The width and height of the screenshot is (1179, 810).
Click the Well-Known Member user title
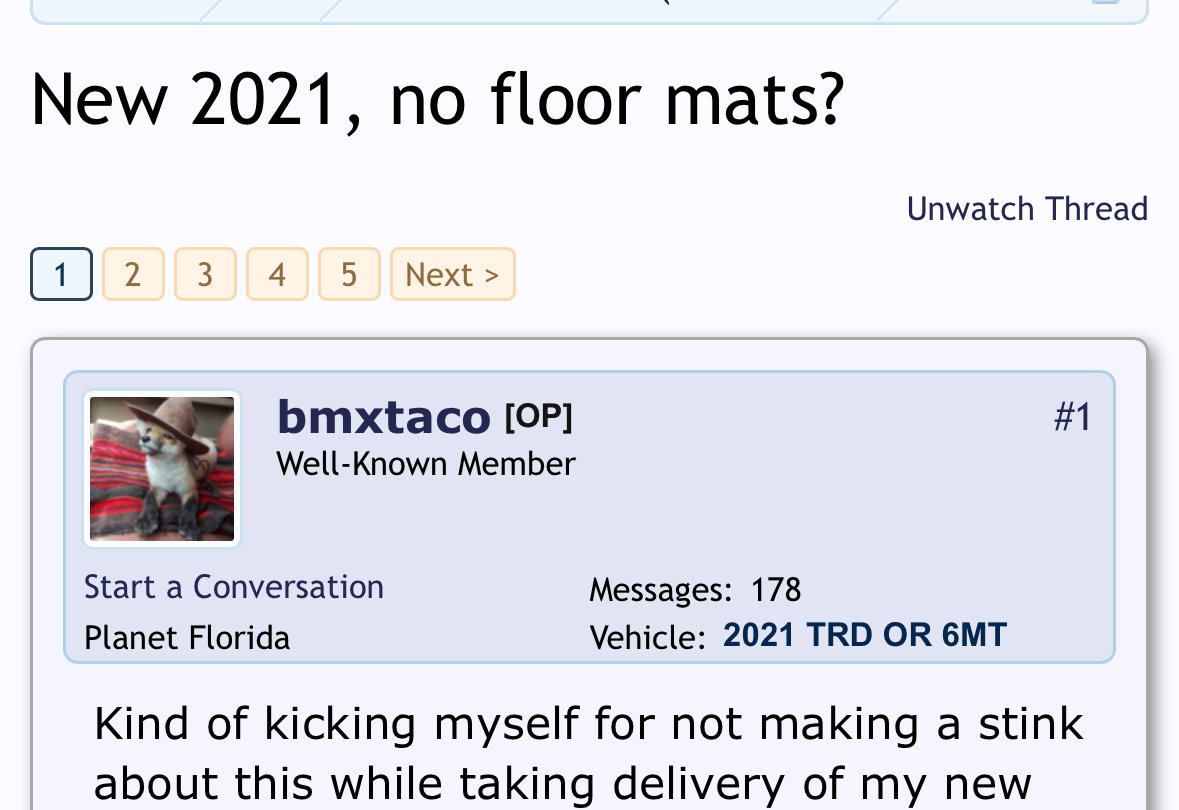coord(426,464)
